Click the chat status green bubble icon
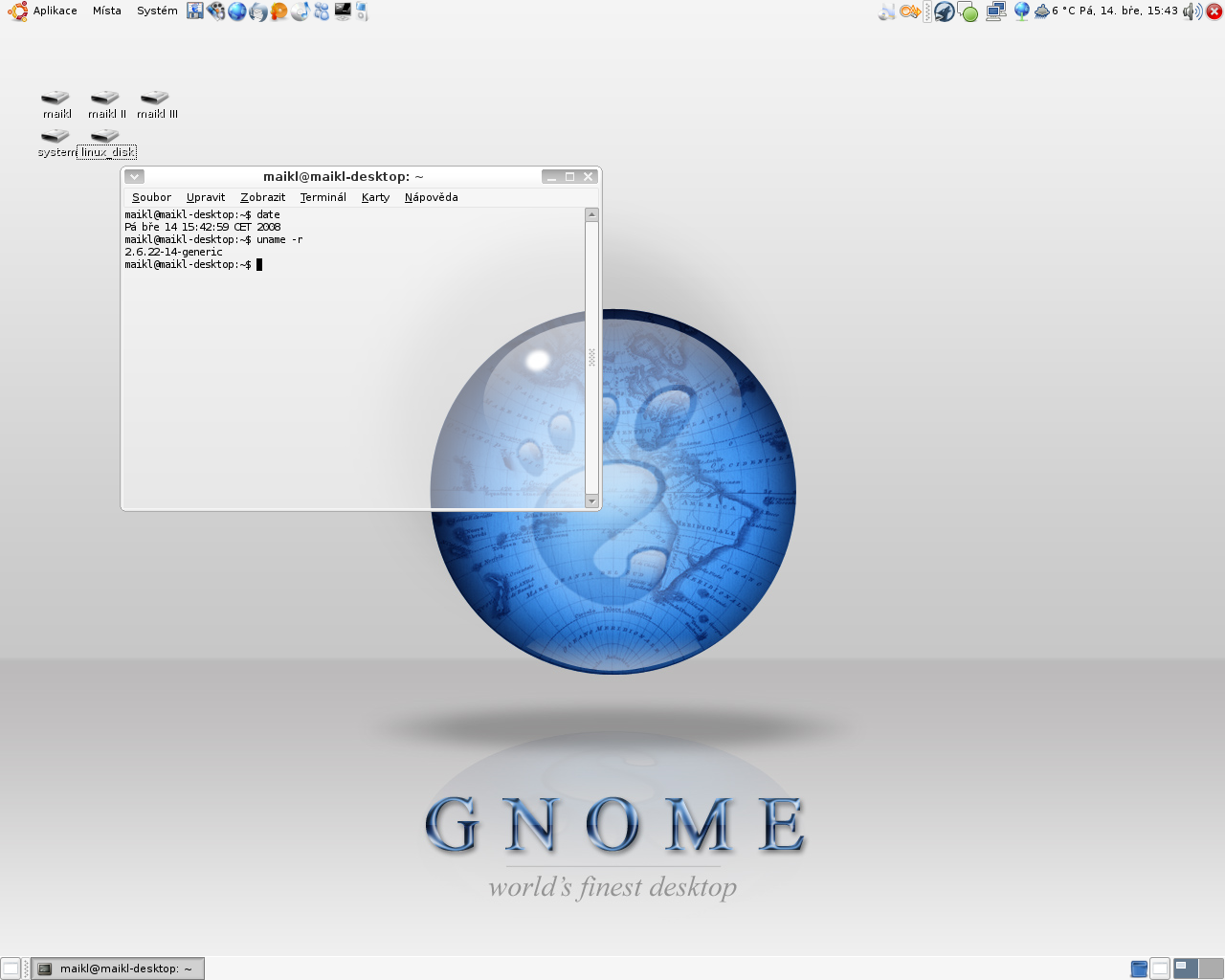 [x=969, y=11]
